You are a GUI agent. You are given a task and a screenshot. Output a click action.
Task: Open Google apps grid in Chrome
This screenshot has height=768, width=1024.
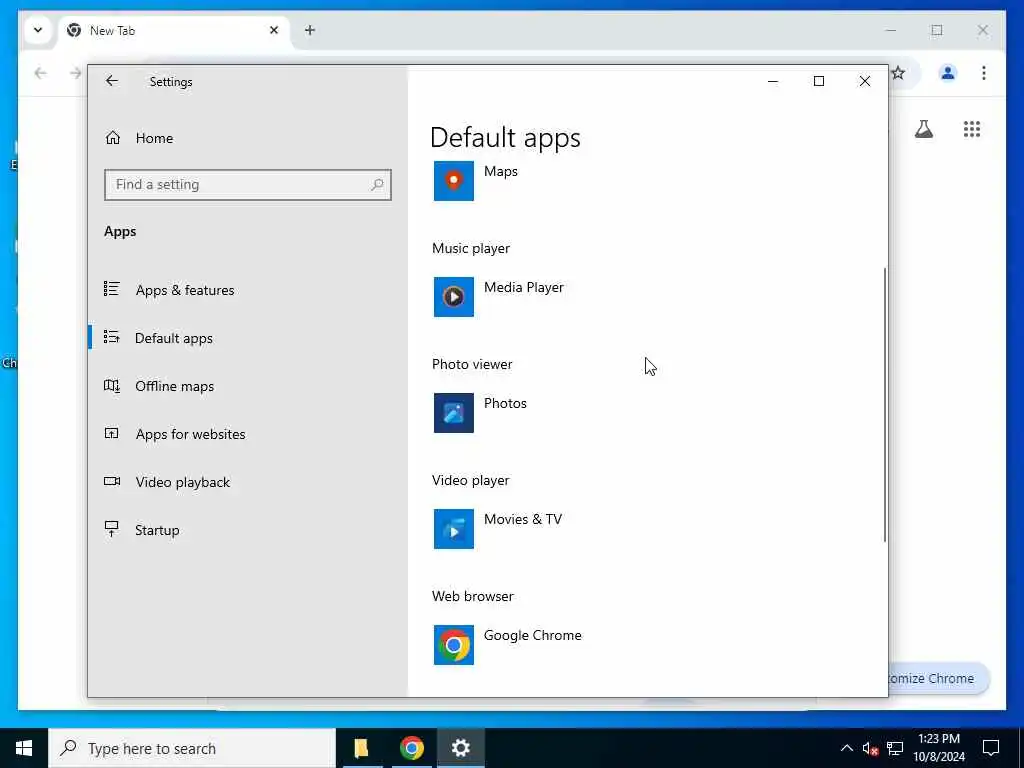coord(972,129)
